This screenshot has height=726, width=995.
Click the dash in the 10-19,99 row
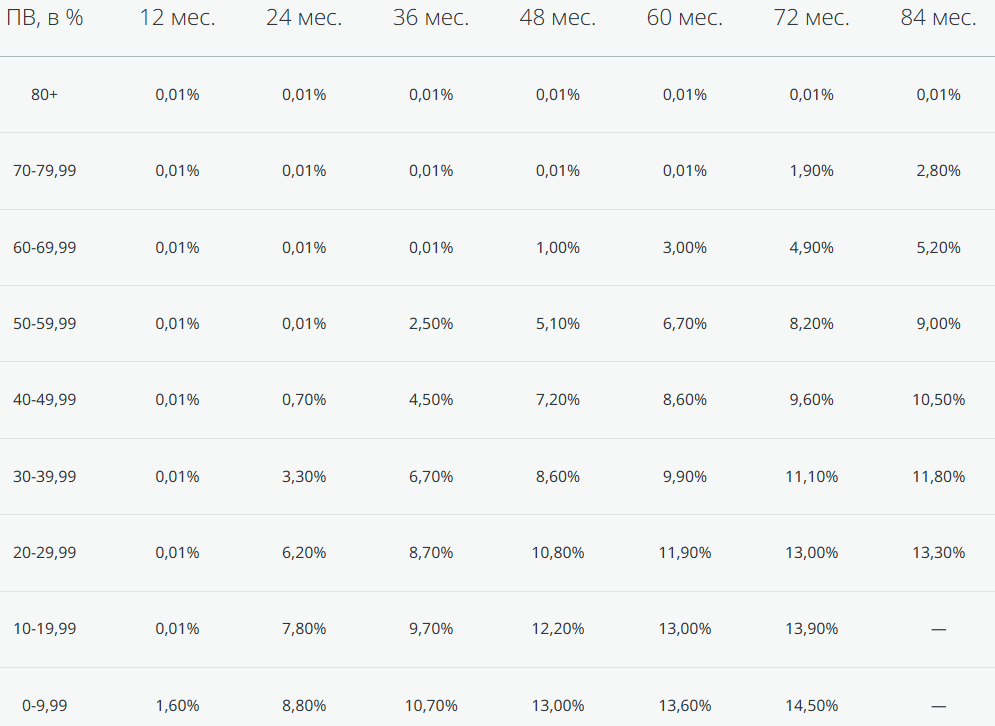[938, 630]
